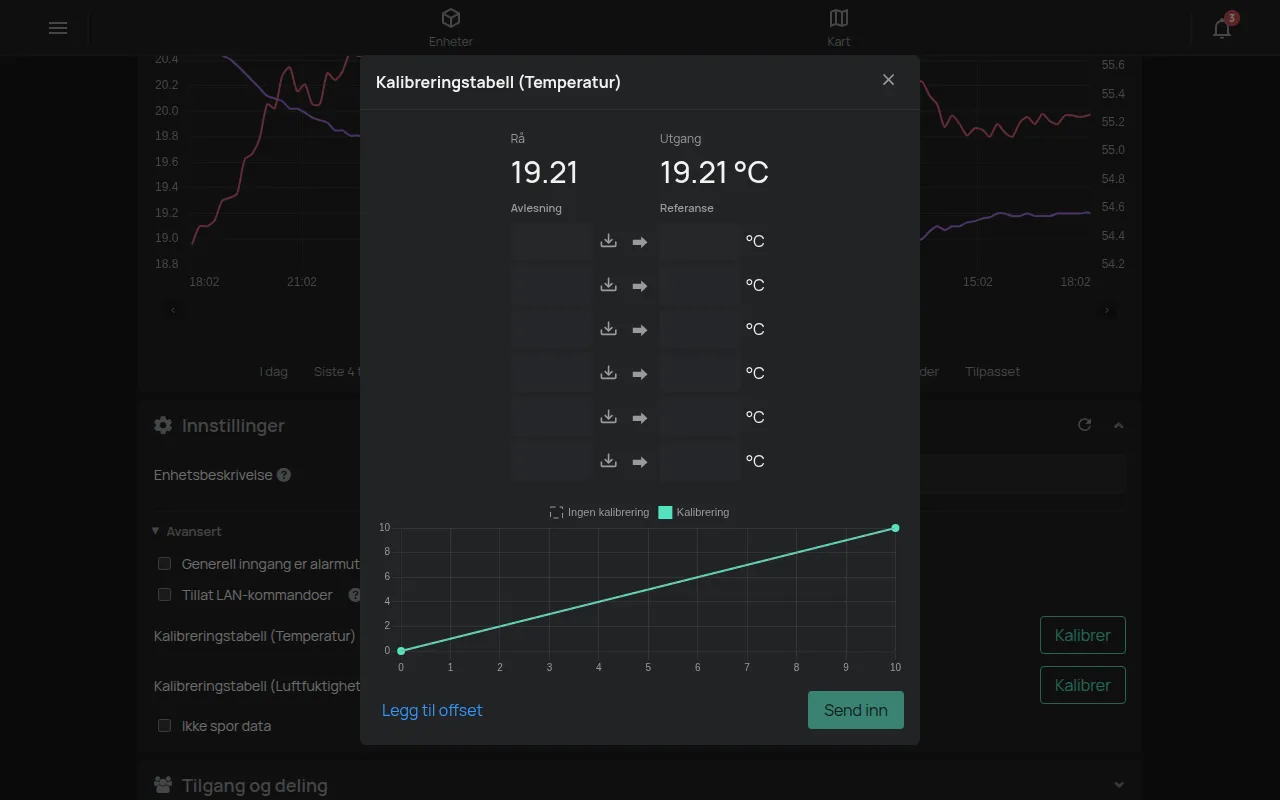
Task: Open the Kart tab
Action: [x=839, y=28]
